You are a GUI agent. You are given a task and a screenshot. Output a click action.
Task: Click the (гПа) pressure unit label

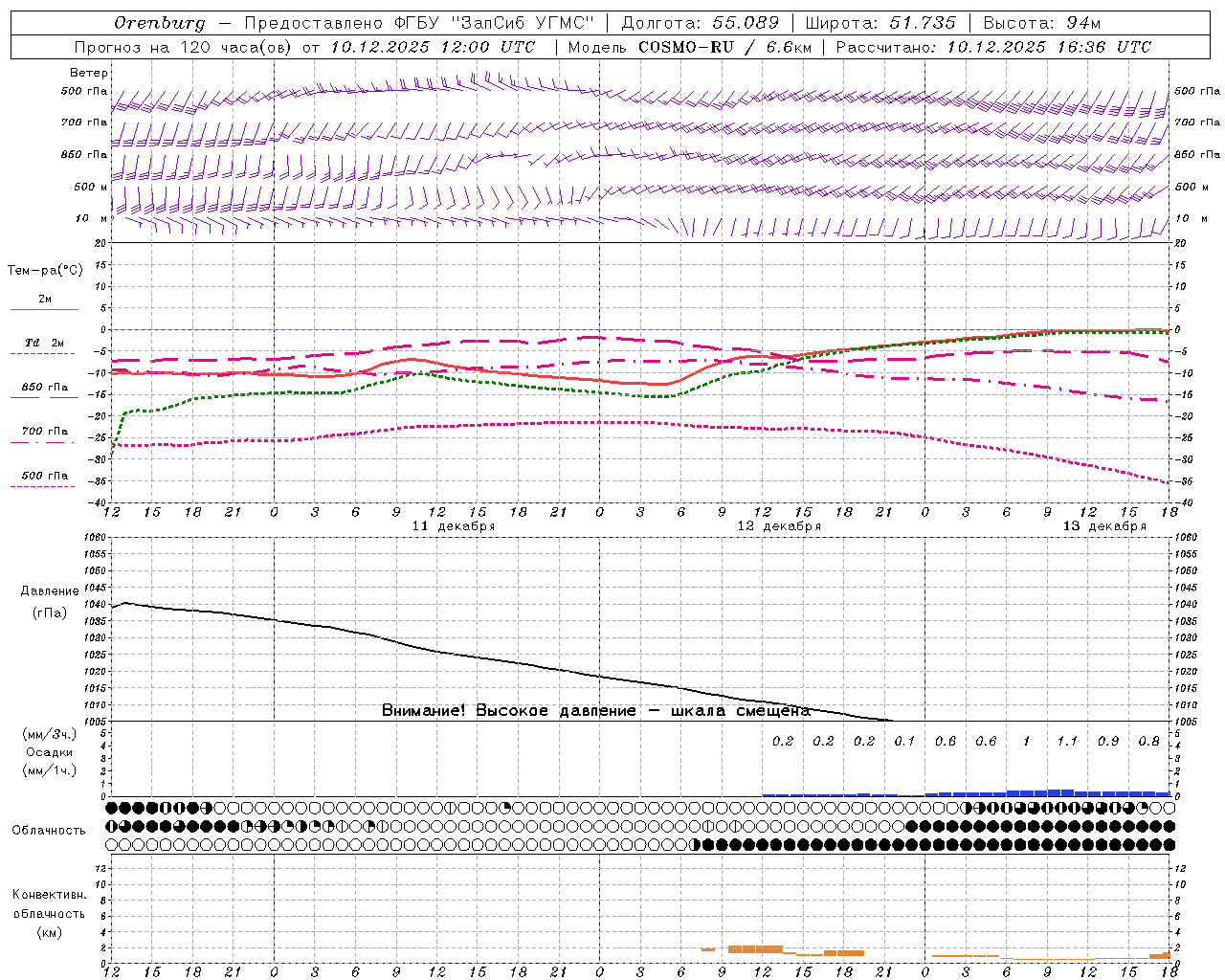[50, 613]
